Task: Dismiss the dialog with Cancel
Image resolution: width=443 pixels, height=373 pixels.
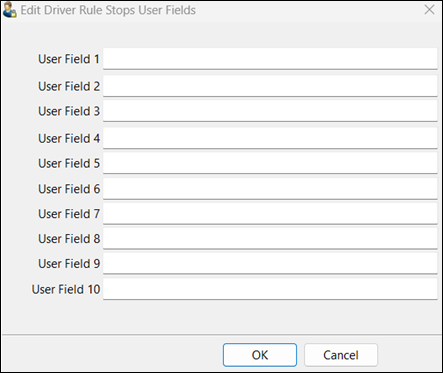Action: 341,355
